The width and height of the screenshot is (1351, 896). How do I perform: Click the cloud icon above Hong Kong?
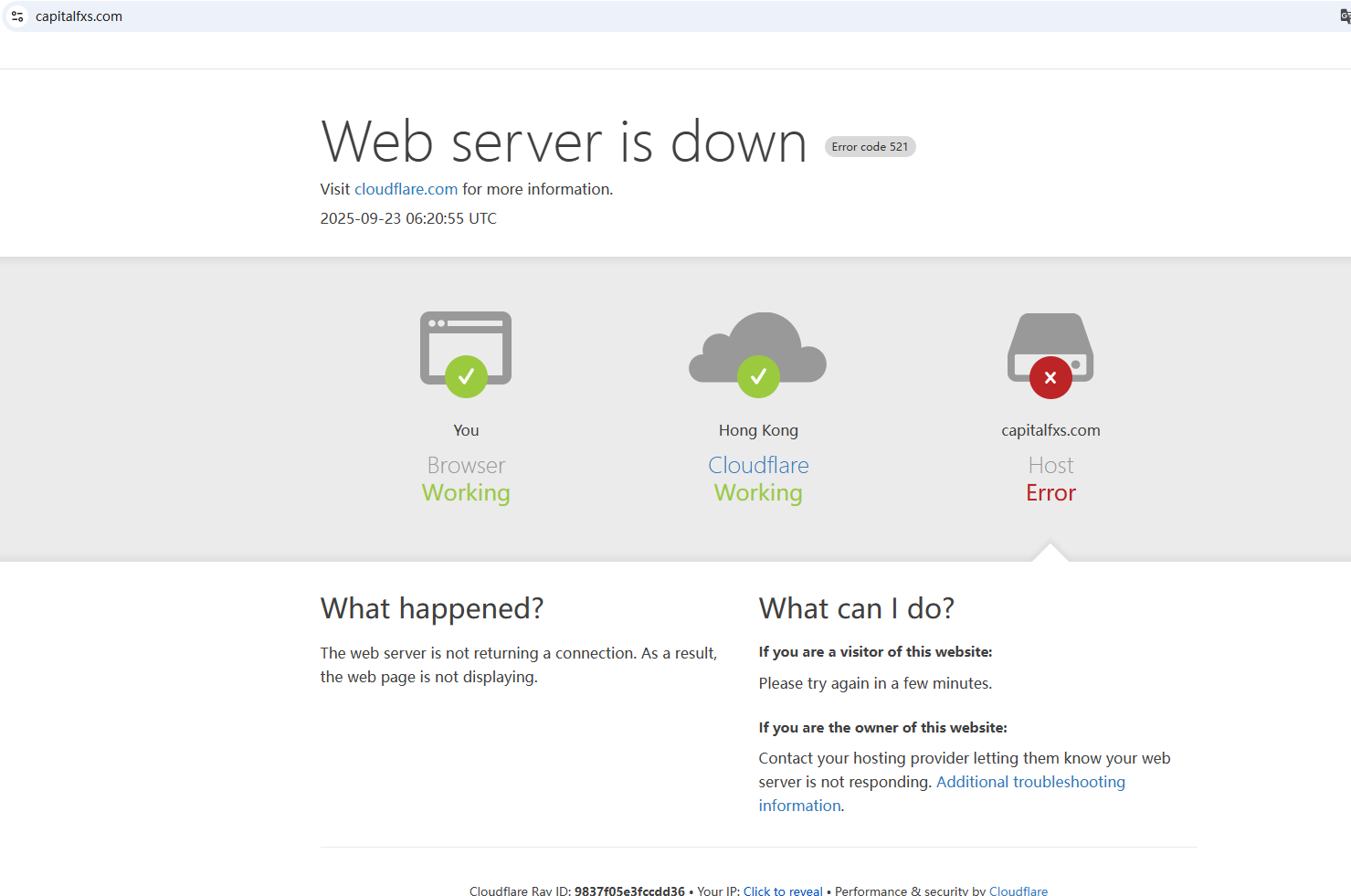tap(758, 354)
